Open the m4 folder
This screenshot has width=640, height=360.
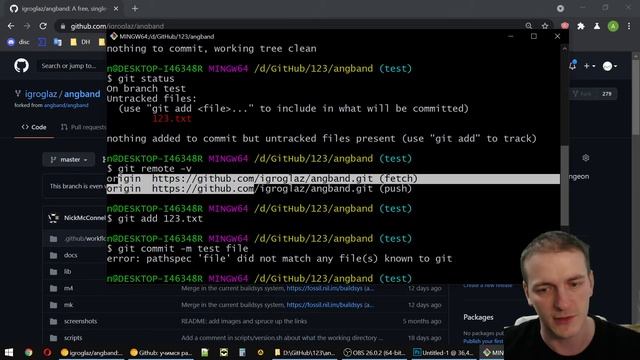coord(68,288)
